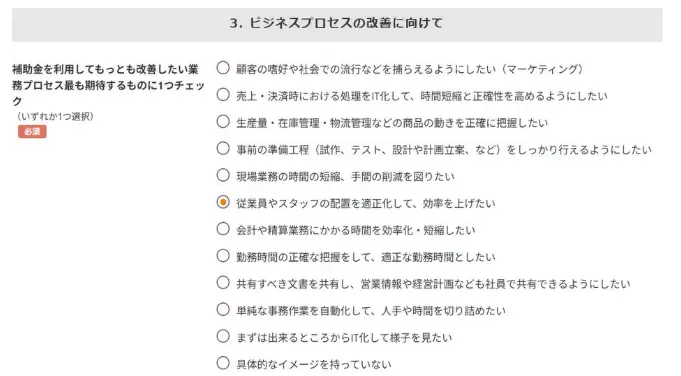Choose まずは出来るところからIT化 radio option
This screenshot has width=681, height=376.
223,336
